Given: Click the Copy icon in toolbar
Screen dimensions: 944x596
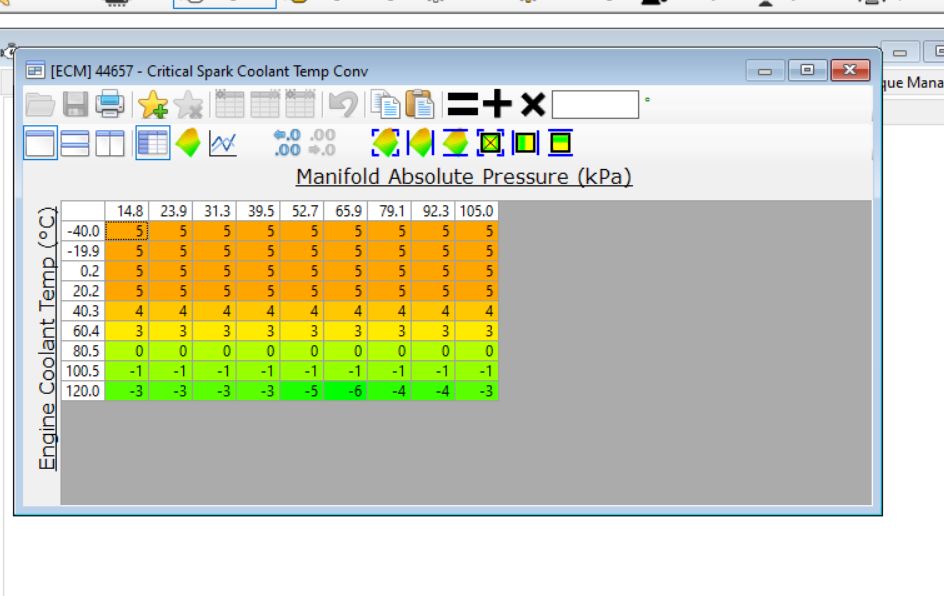Looking at the screenshot, I should [x=384, y=104].
